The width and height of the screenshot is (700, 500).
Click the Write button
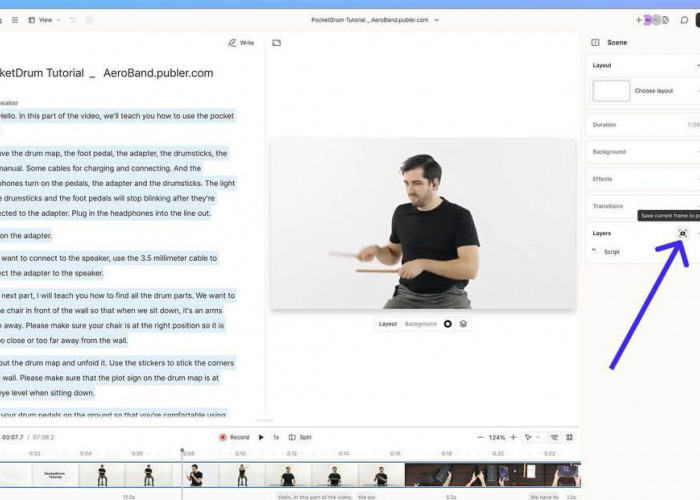pyautogui.click(x=241, y=43)
